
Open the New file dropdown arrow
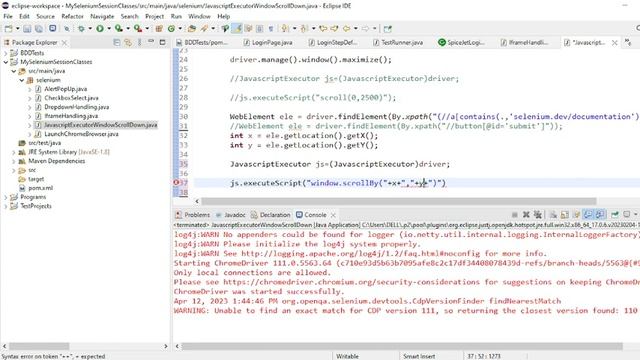[x=18, y=29]
